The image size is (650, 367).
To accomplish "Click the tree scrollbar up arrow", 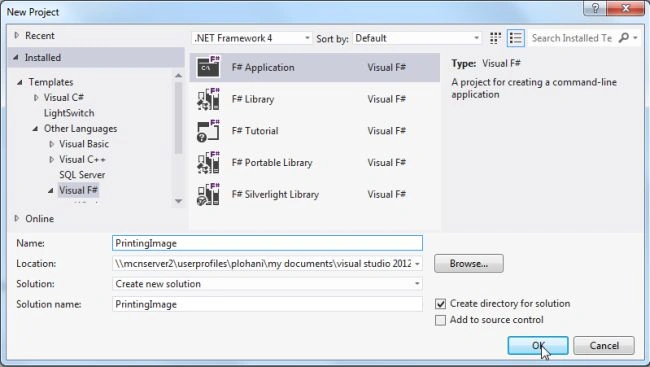I will [178, 75].
